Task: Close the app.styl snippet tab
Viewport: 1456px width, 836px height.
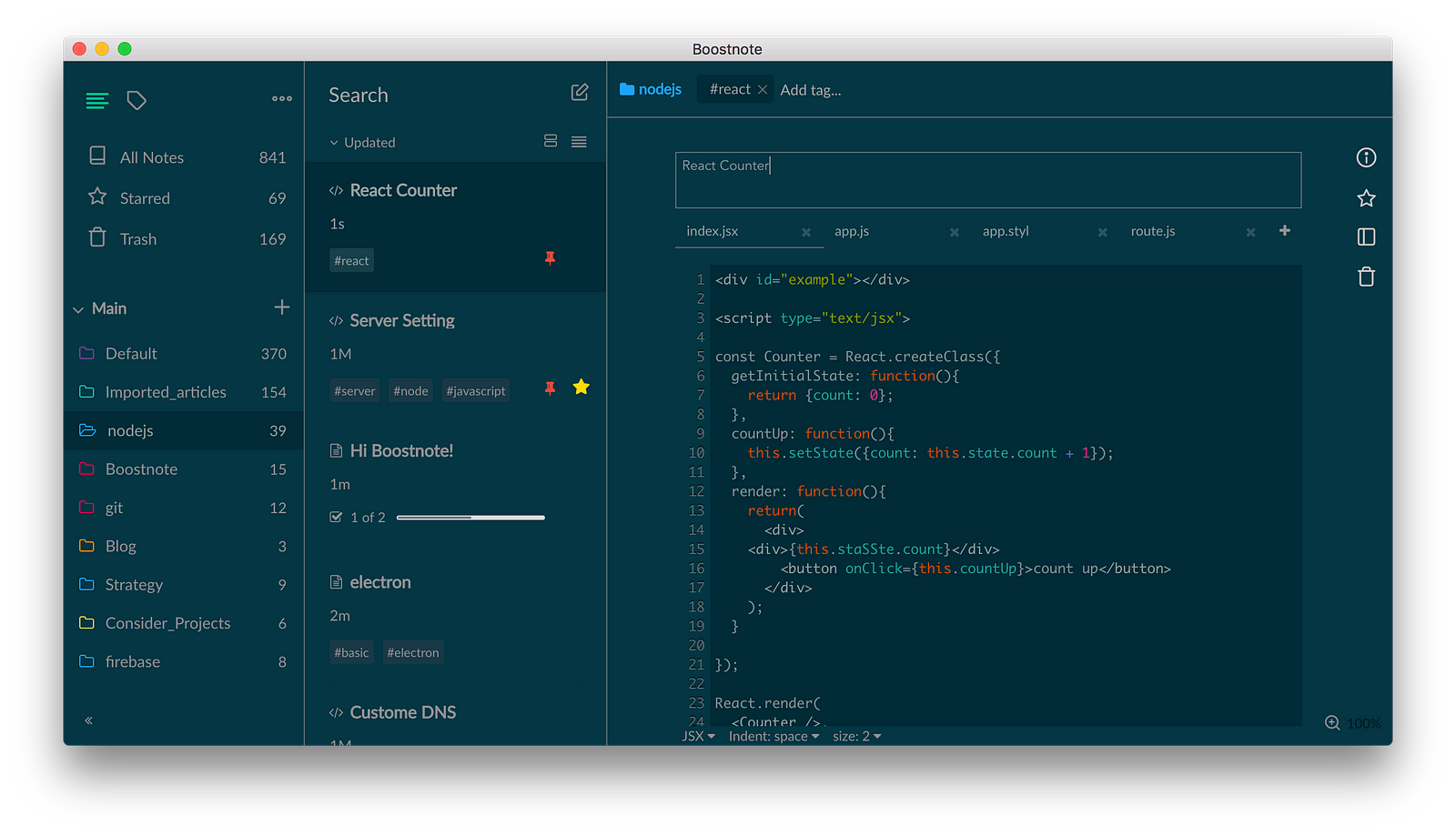Action: (1102, 232)
